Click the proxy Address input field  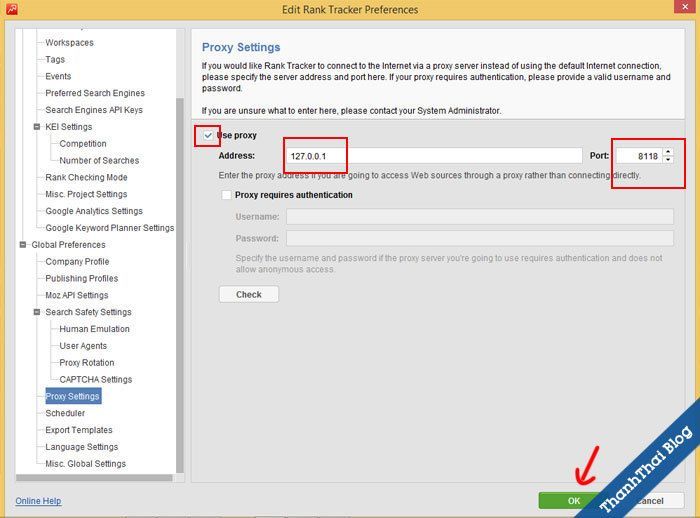pyautogui.click(x=433, y=156)
